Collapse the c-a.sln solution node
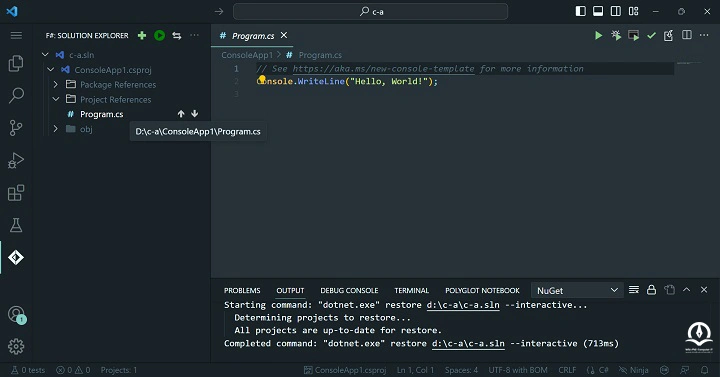Screen dimensions: 720x377 coord(45,54)
